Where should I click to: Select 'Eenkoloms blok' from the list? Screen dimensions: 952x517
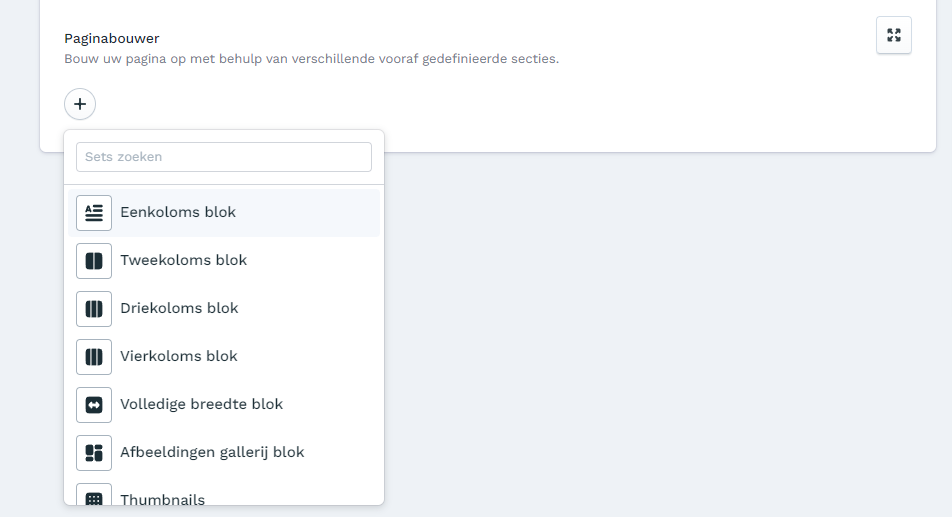pos(178,212)
